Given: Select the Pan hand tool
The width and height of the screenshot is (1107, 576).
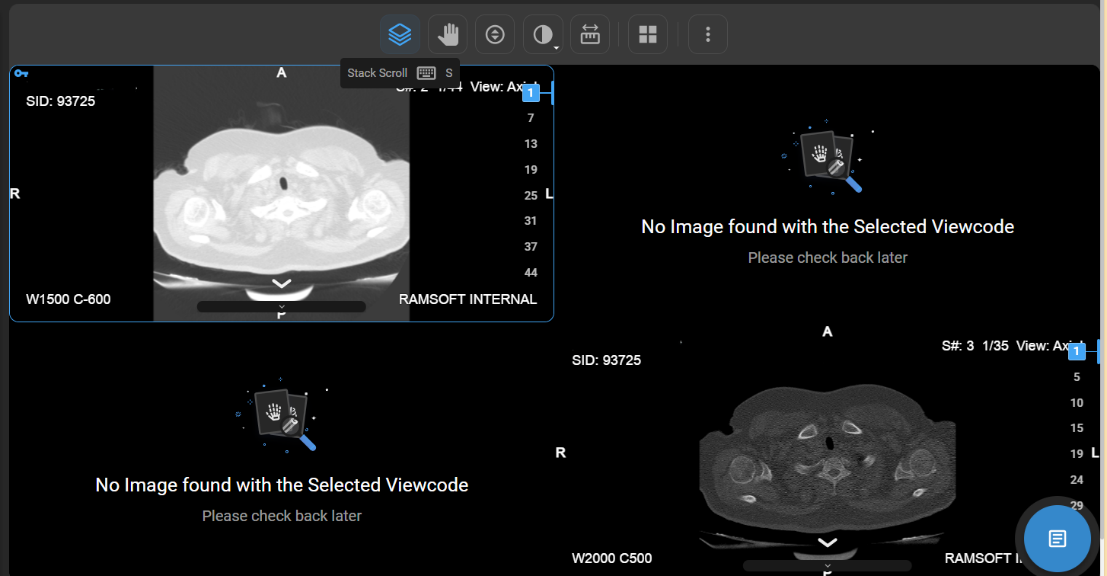Looking at the screenshot, I should click(x=448, y=35).
